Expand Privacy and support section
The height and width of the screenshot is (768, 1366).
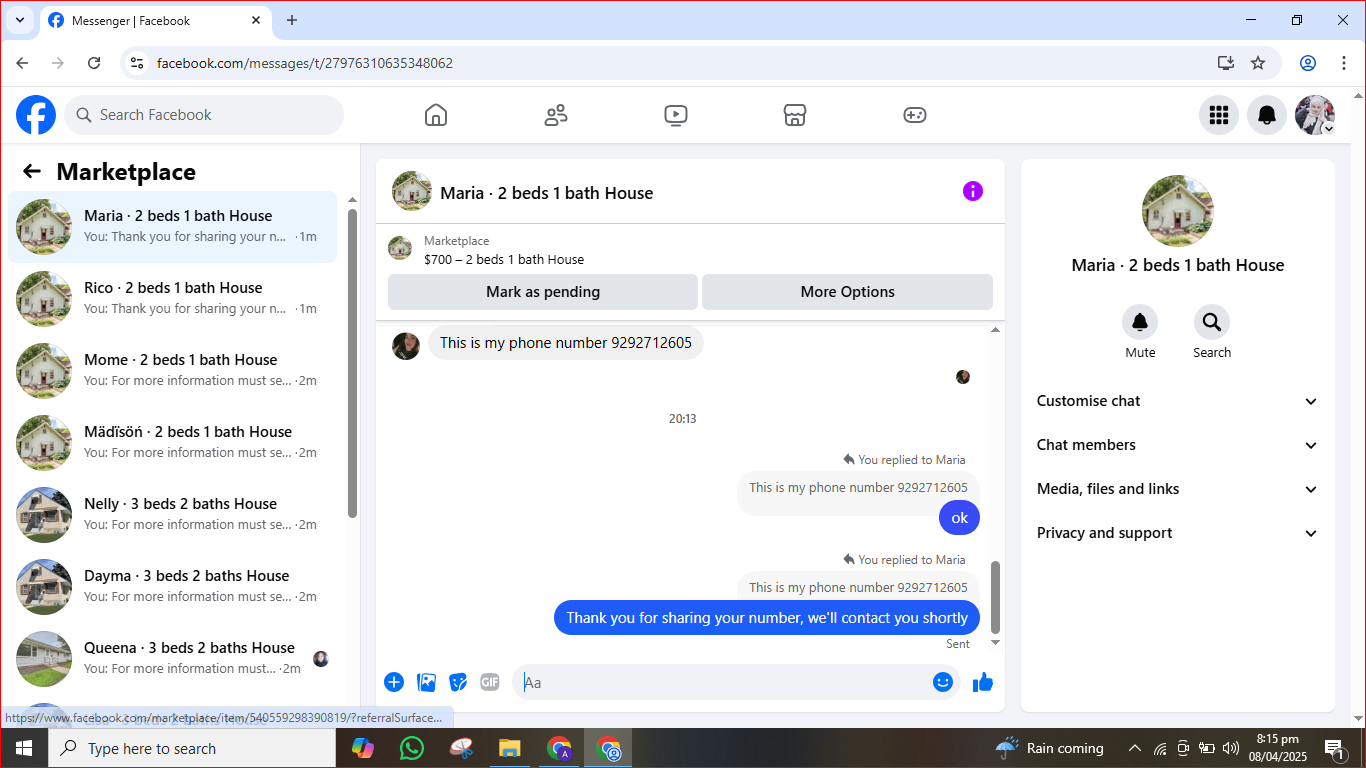1177,533
